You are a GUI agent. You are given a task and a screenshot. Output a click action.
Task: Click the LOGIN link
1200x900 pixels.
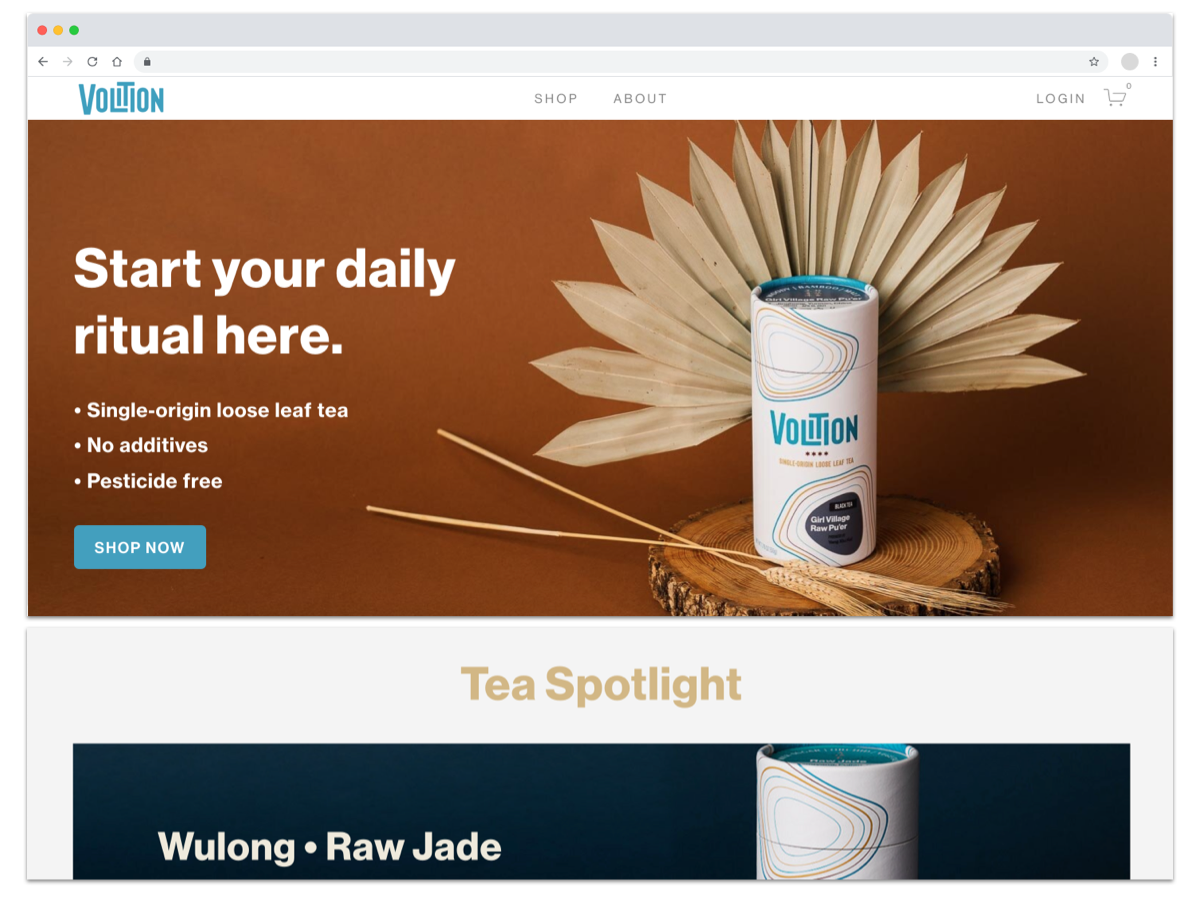(x=1061, y=98)
